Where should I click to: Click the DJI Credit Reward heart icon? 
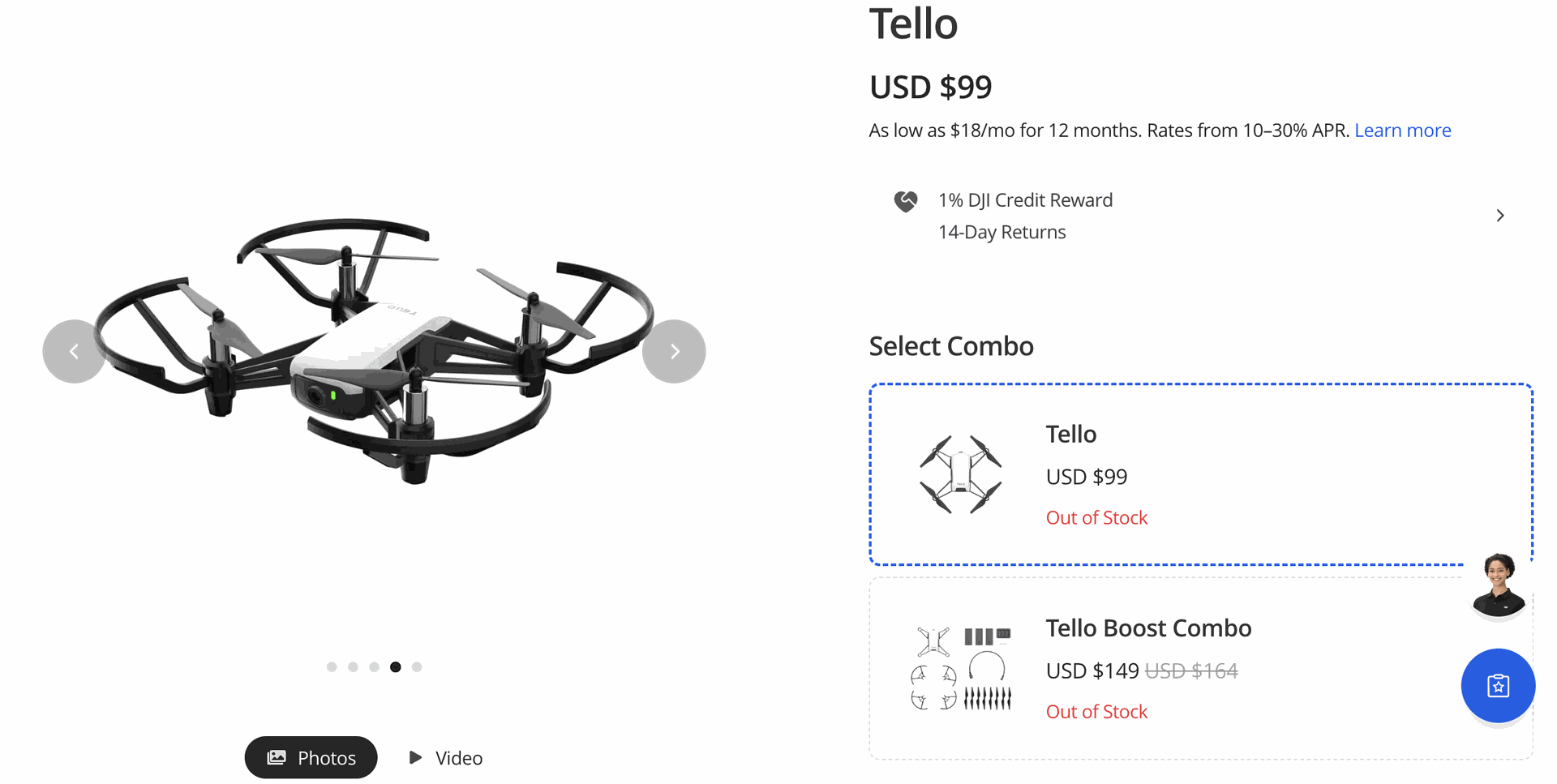[906, 201]
